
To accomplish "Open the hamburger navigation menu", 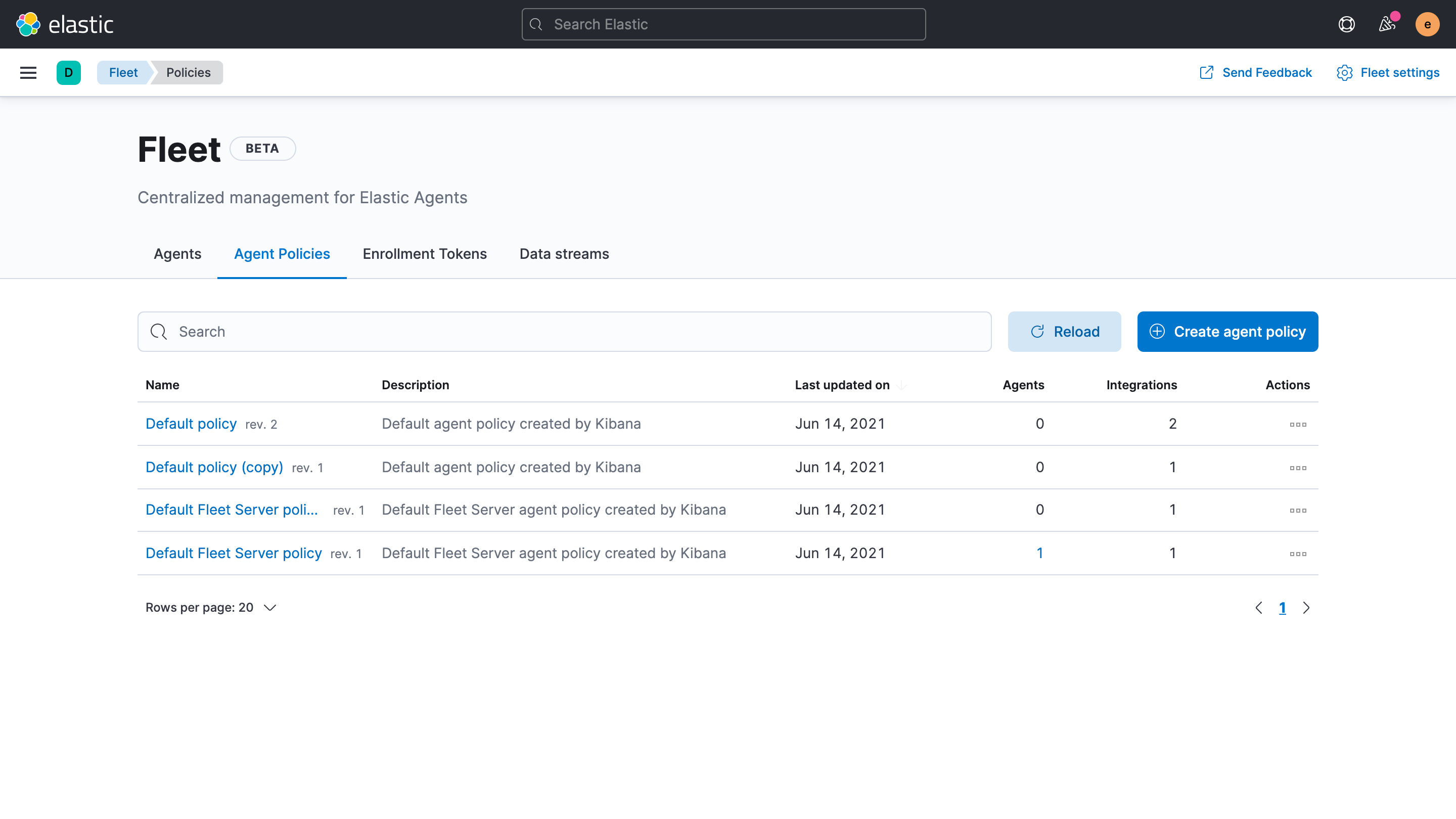I will click(x=28, y=72).
